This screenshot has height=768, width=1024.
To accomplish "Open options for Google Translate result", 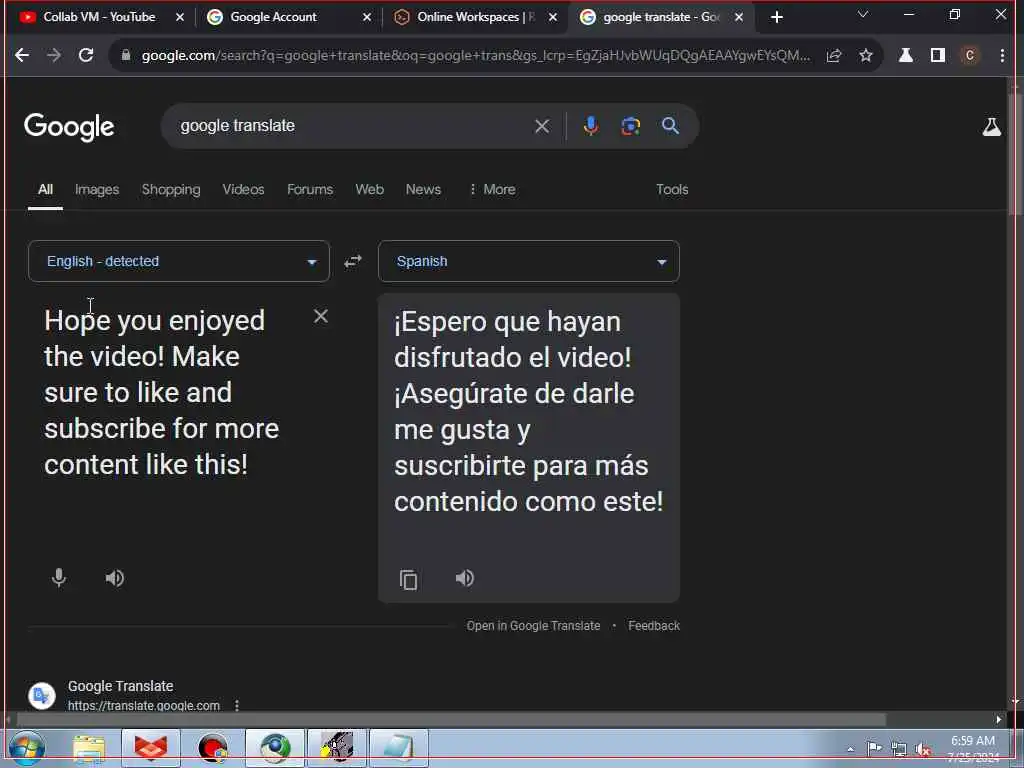I will tap(237, 706).
